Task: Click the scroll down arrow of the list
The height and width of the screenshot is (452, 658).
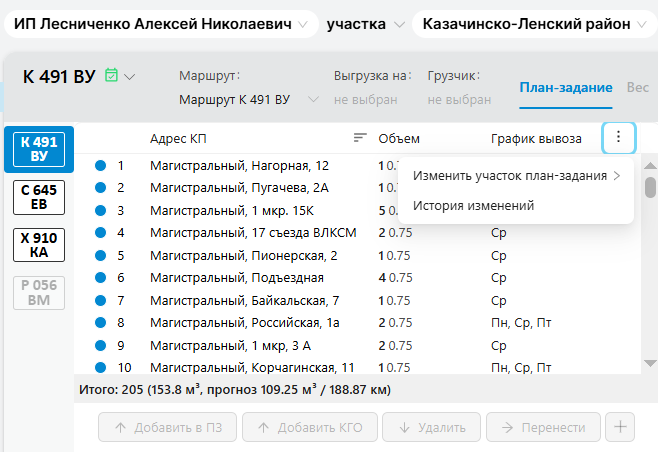Action: (650, 364)
